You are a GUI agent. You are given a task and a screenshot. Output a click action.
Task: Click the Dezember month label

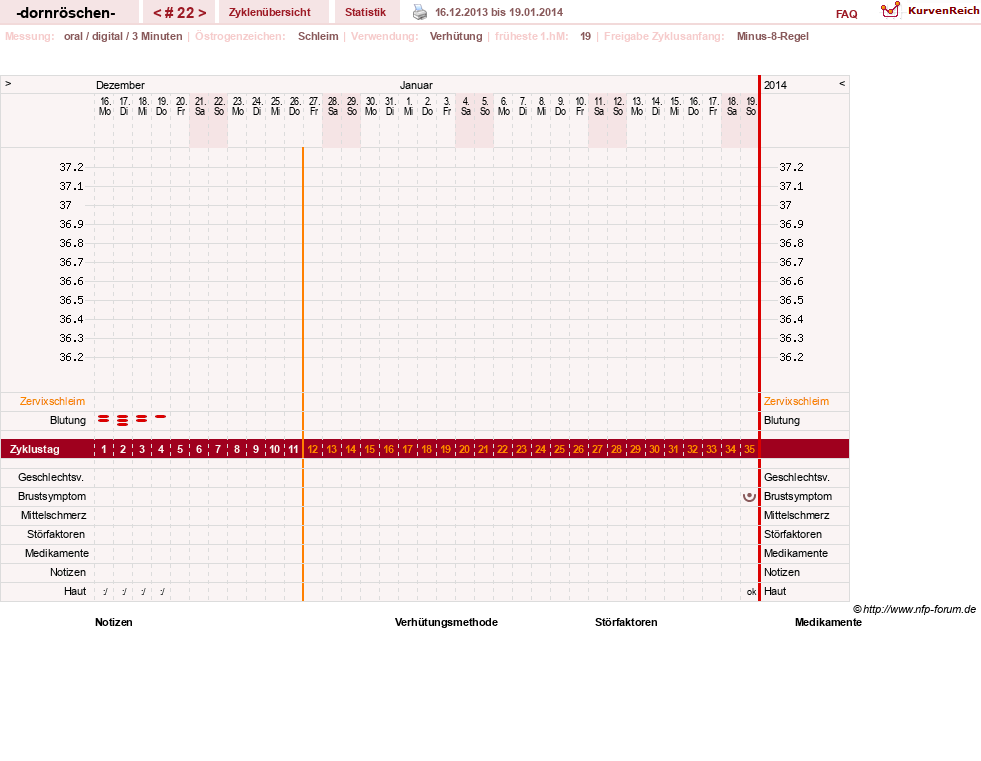(120, 85)
